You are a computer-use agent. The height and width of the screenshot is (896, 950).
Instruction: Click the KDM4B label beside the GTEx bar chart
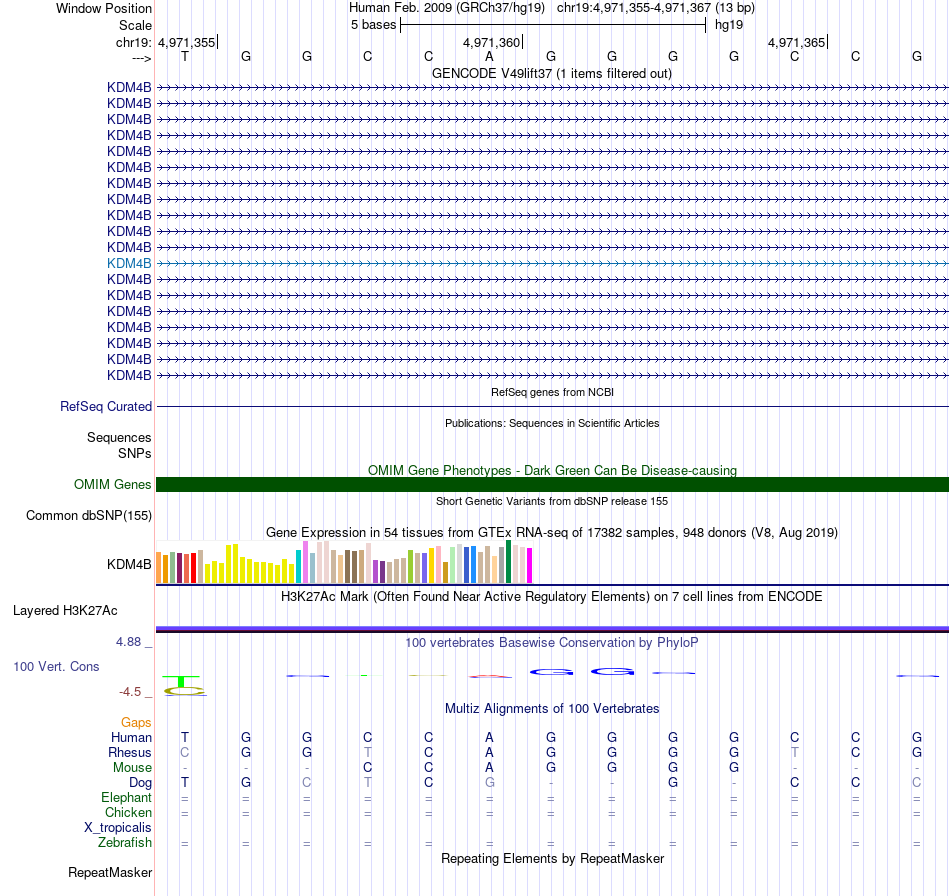click(x=129, y=565)
